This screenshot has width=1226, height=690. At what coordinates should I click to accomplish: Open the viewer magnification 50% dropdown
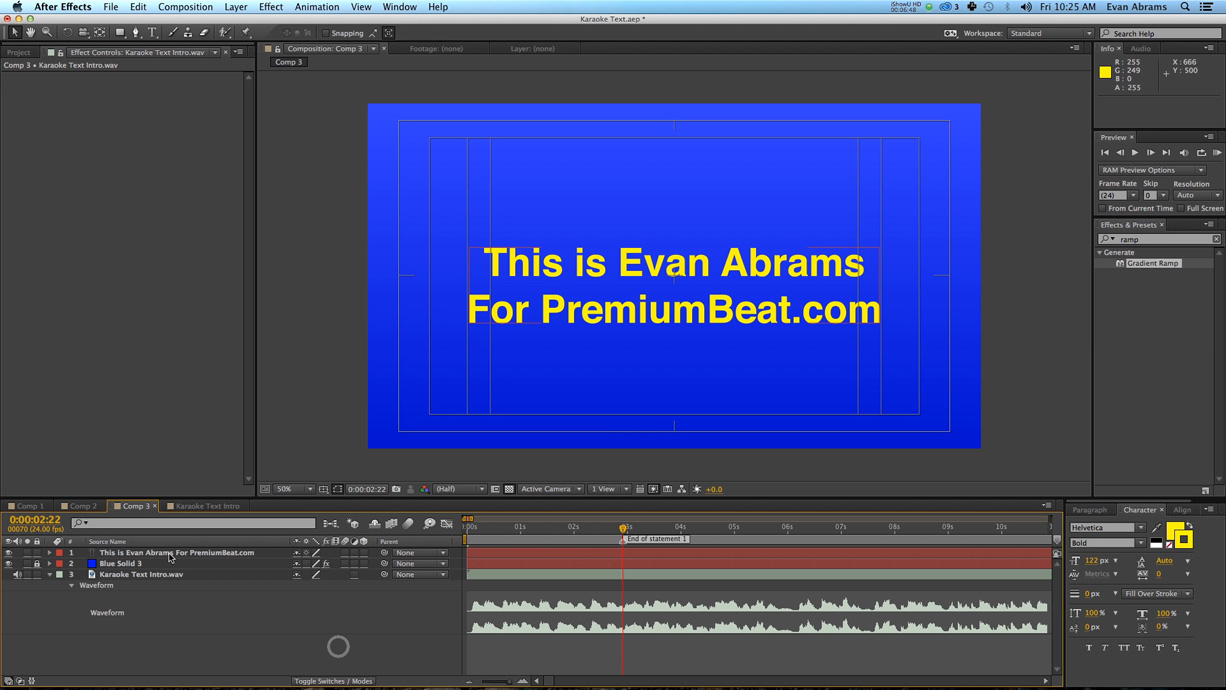point(293,489)
